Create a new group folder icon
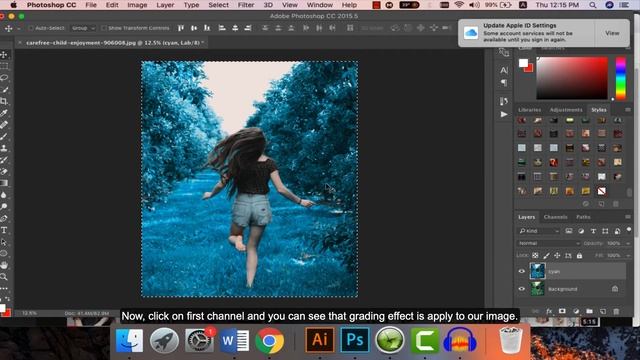This screenshot has height=360, width=640. 589,311
